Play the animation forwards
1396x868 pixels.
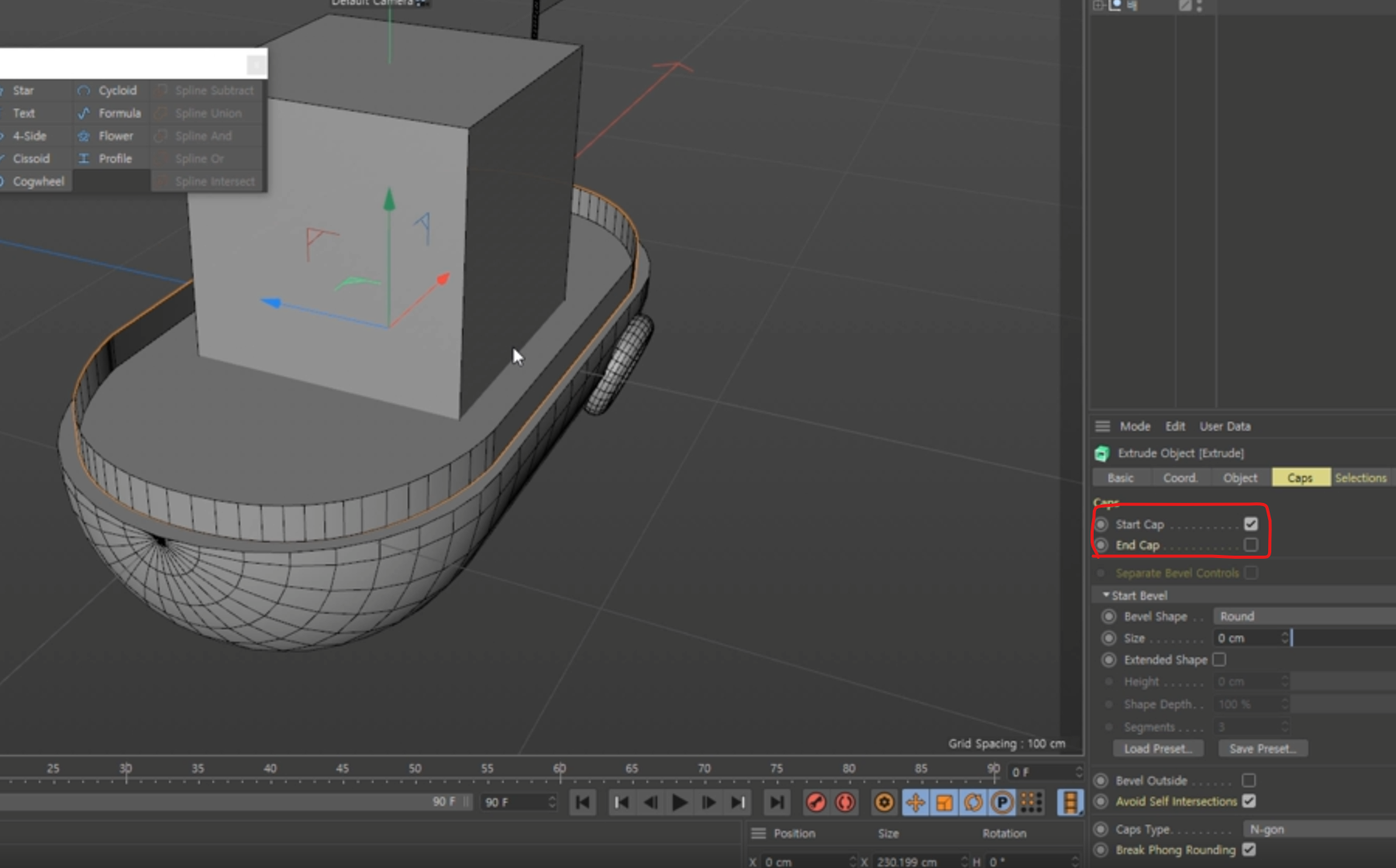(x=680, y=803)
